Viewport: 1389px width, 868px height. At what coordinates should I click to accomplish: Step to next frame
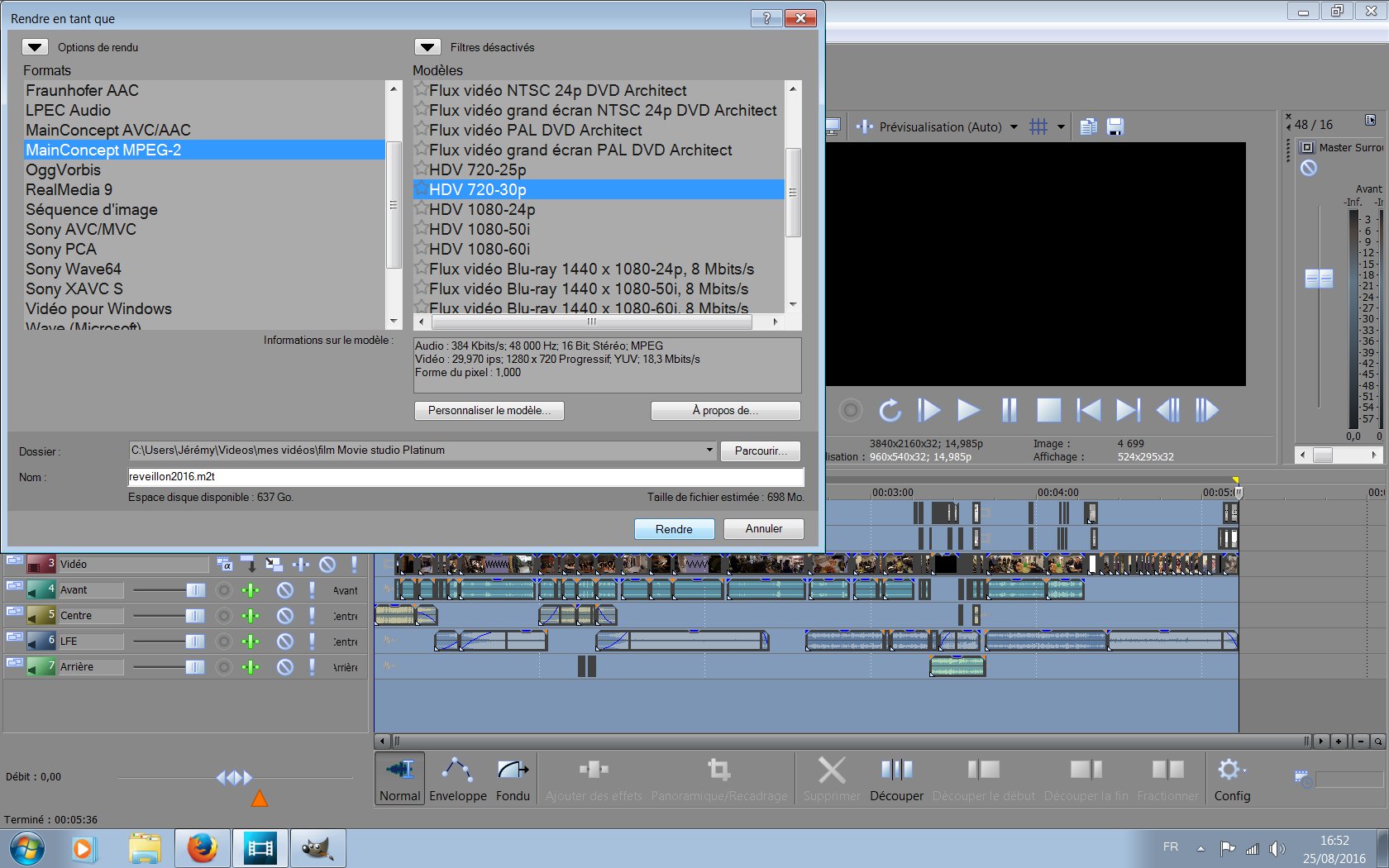click(x=1206, y=410)
